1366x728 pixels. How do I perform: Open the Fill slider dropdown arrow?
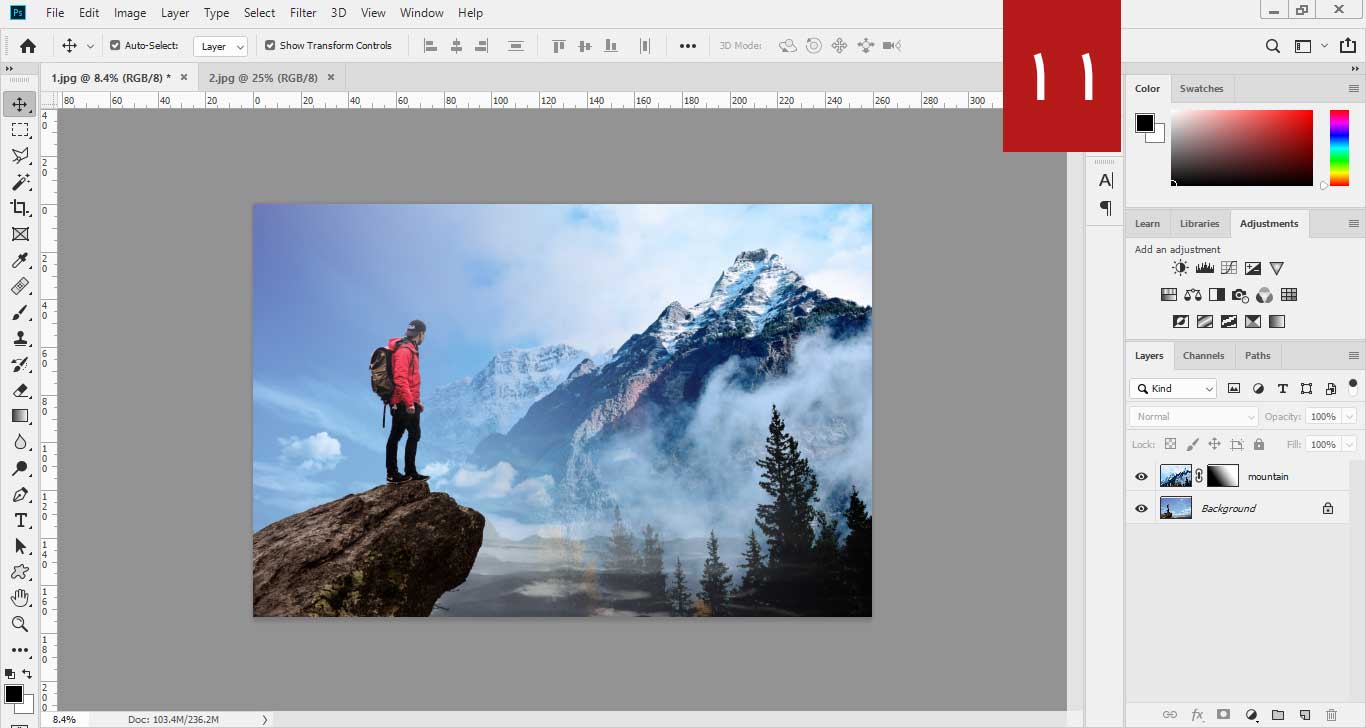coord(1349,444)
